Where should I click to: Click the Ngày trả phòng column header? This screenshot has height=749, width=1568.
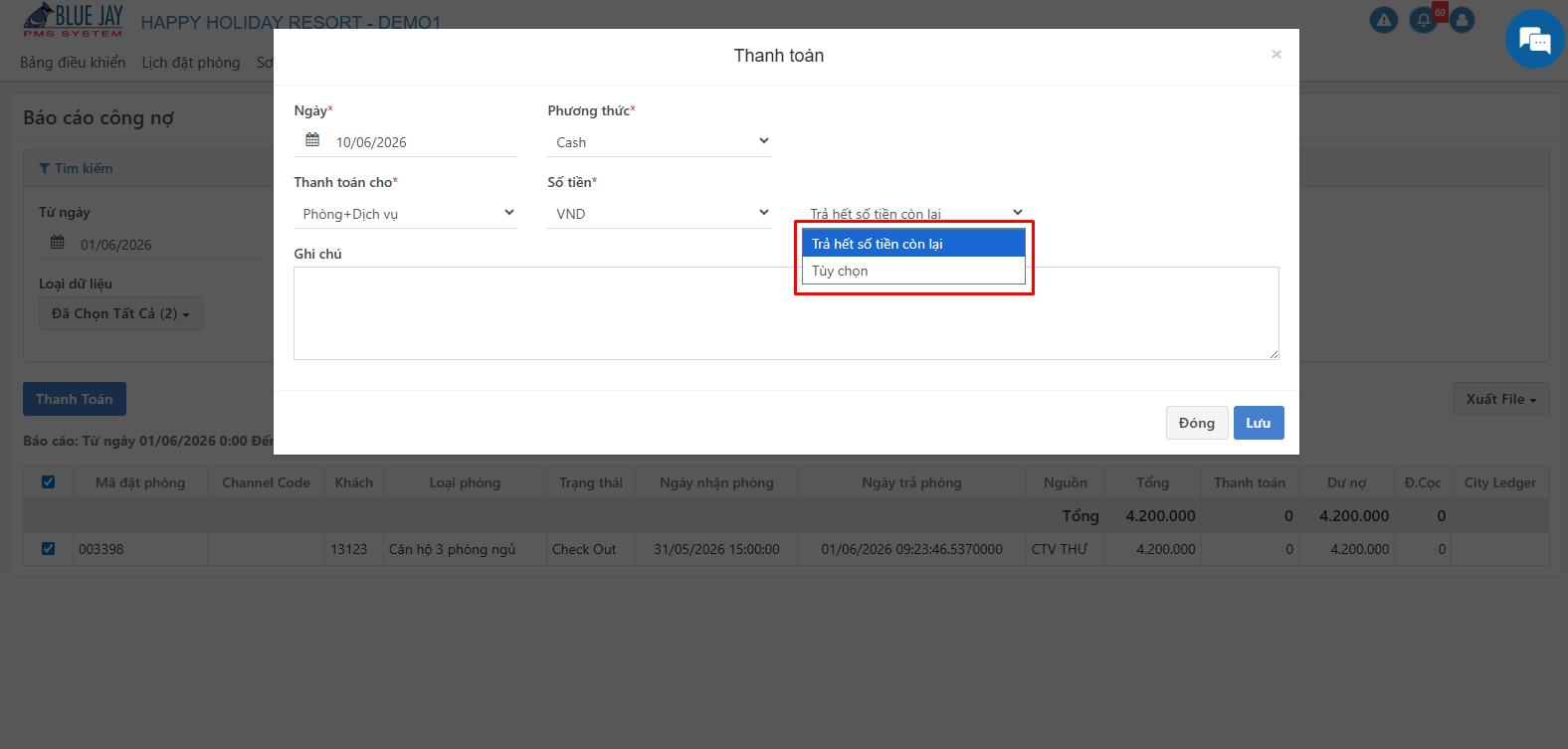911,482
